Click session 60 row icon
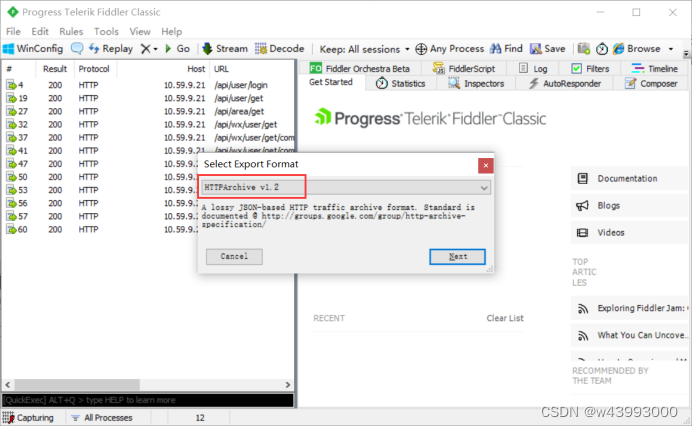The height and width of the screenshot is (427, 693). 11,229
